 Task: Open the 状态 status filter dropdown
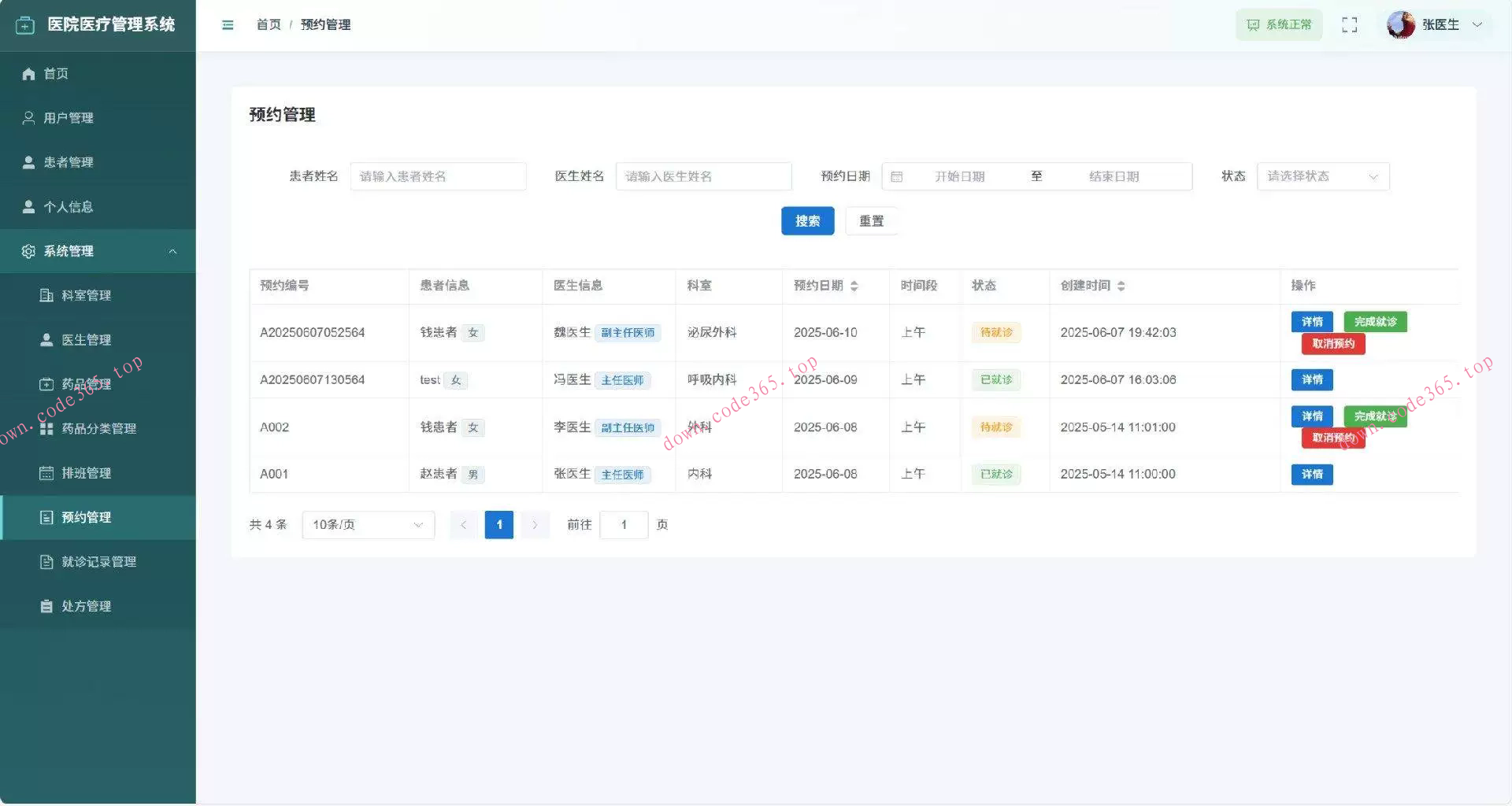[1321, 176]
